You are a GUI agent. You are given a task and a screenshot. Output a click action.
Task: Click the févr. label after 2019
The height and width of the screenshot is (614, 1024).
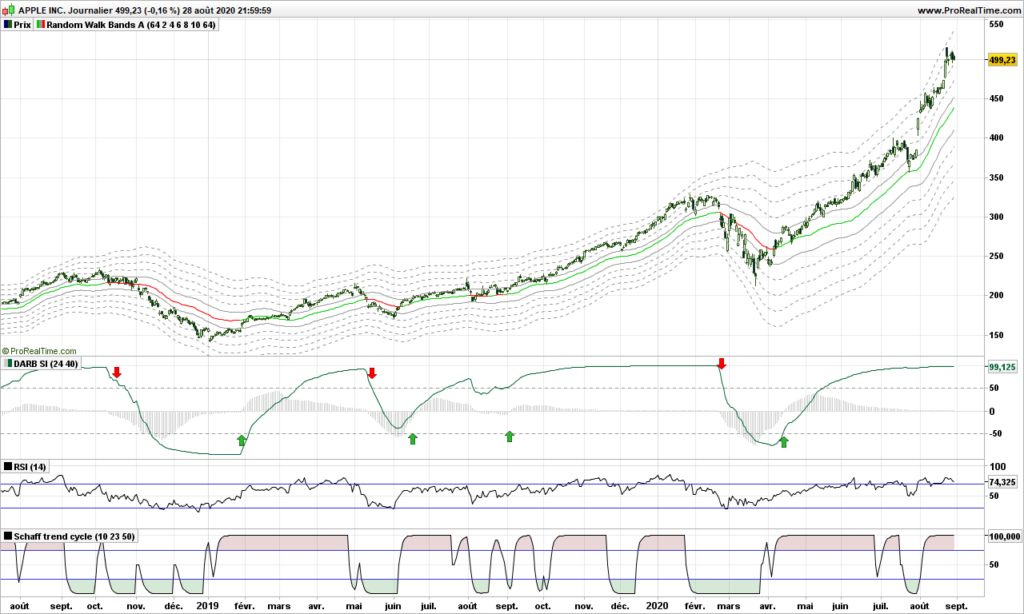(x=244, y=606)
